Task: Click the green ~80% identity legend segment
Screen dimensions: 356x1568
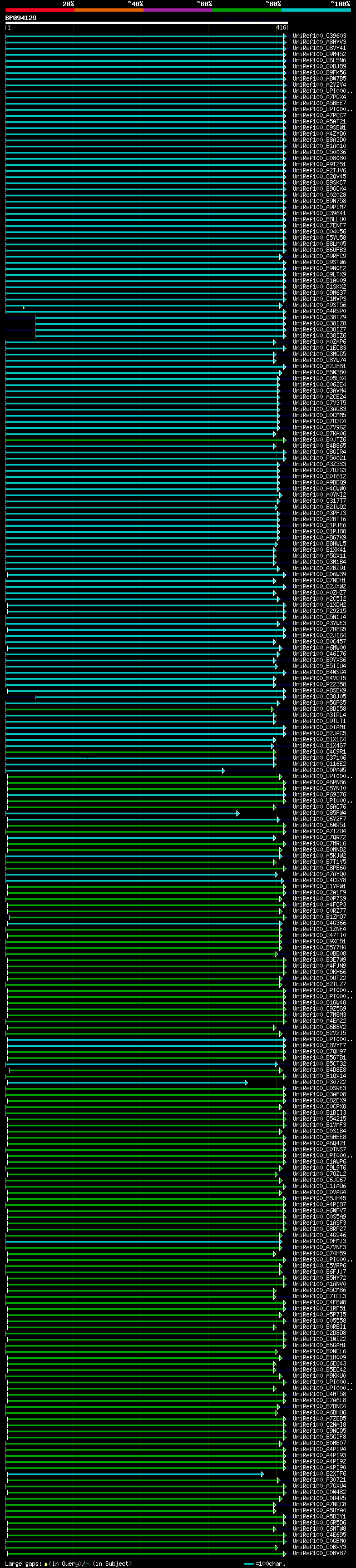Action: (x=247, y=10)
